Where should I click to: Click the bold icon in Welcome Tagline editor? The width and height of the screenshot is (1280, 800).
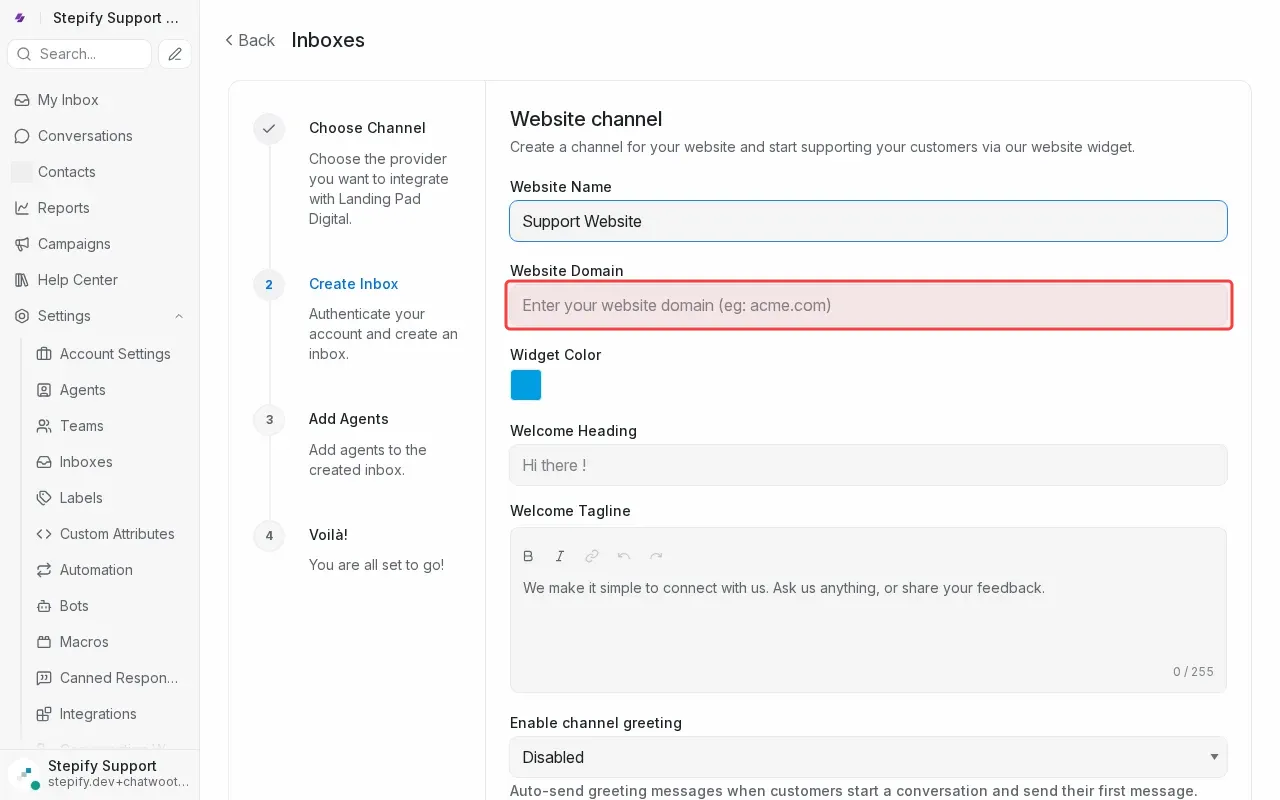pyautogui.click(x=528, y=556)
